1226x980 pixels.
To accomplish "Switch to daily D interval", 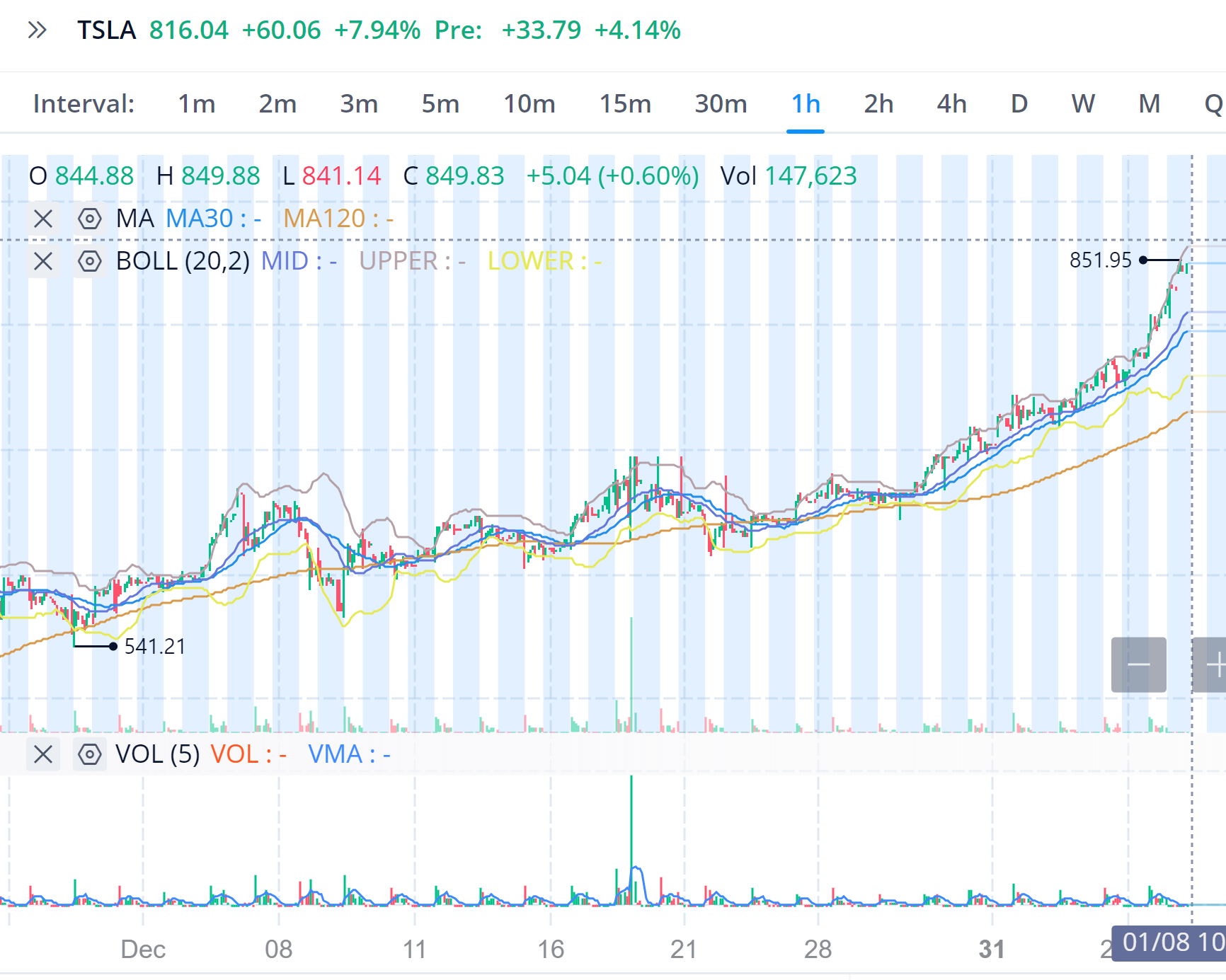I will [x=1019, y=104].
